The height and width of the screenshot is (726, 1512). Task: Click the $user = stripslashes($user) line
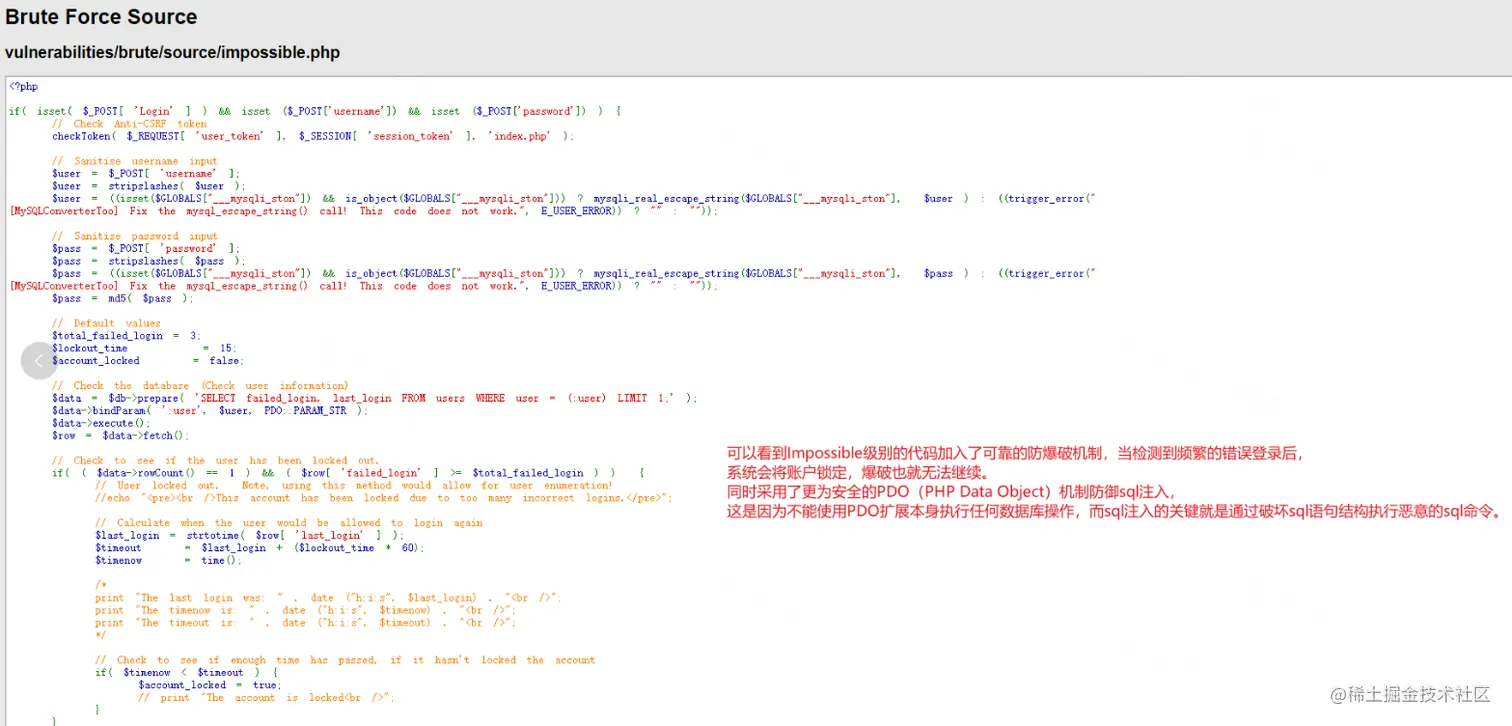149,186
